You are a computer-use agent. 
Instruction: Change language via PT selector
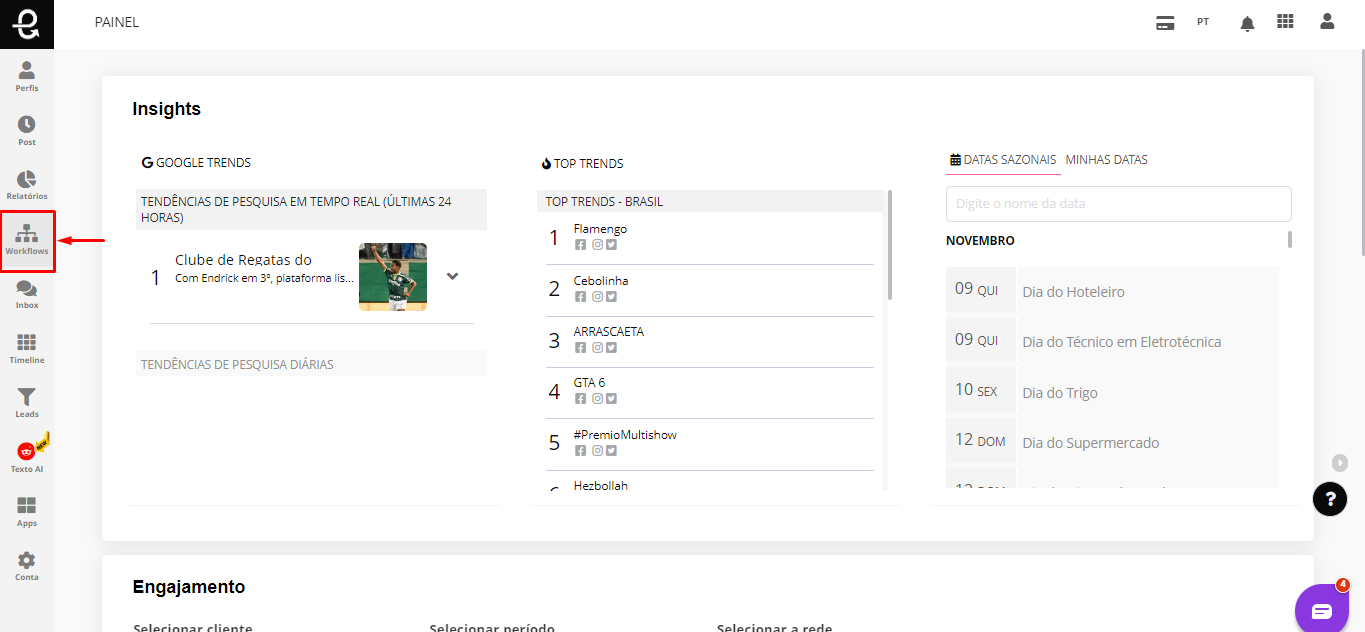tap(1203, 22)
